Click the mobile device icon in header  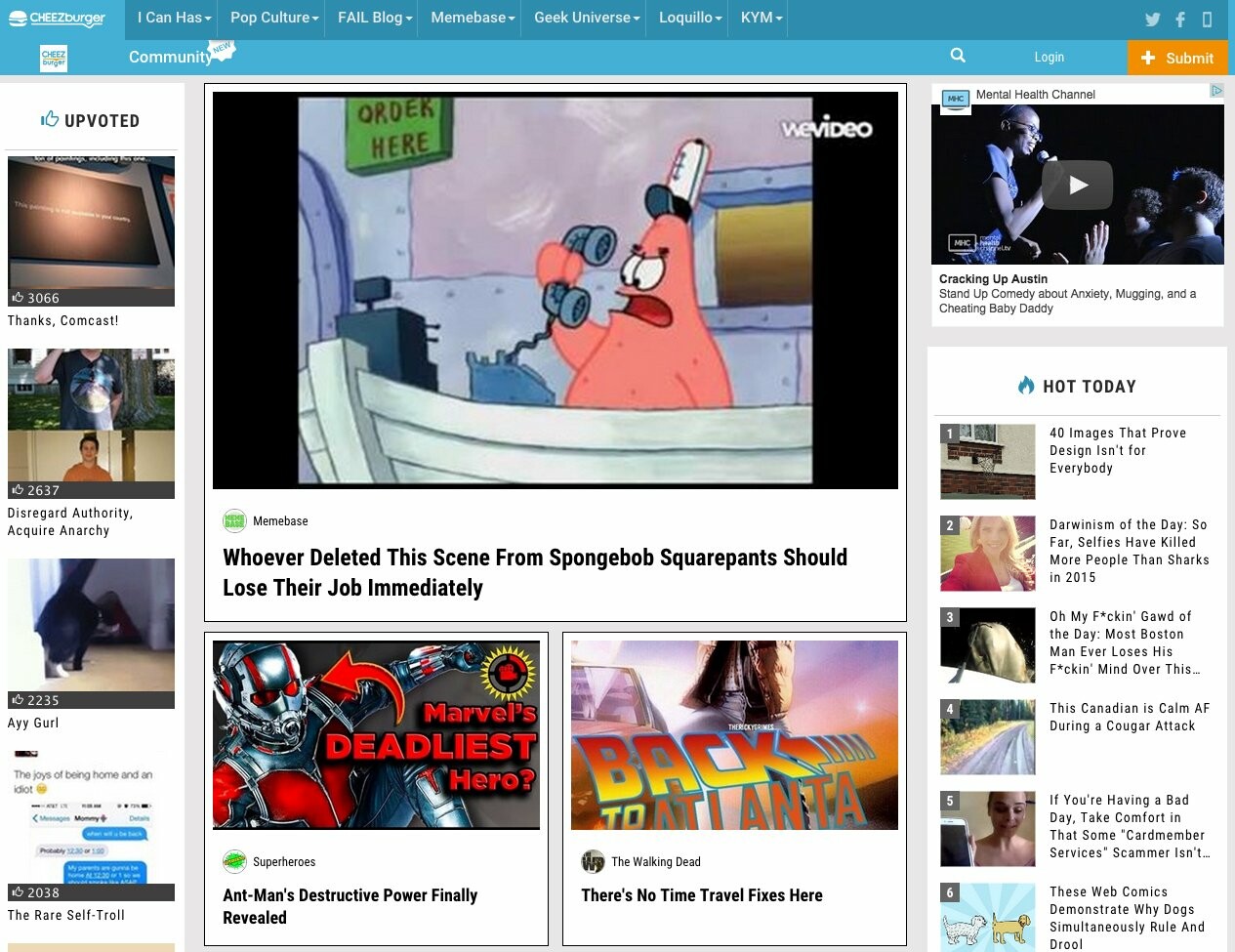click(x=1208, y=19)
